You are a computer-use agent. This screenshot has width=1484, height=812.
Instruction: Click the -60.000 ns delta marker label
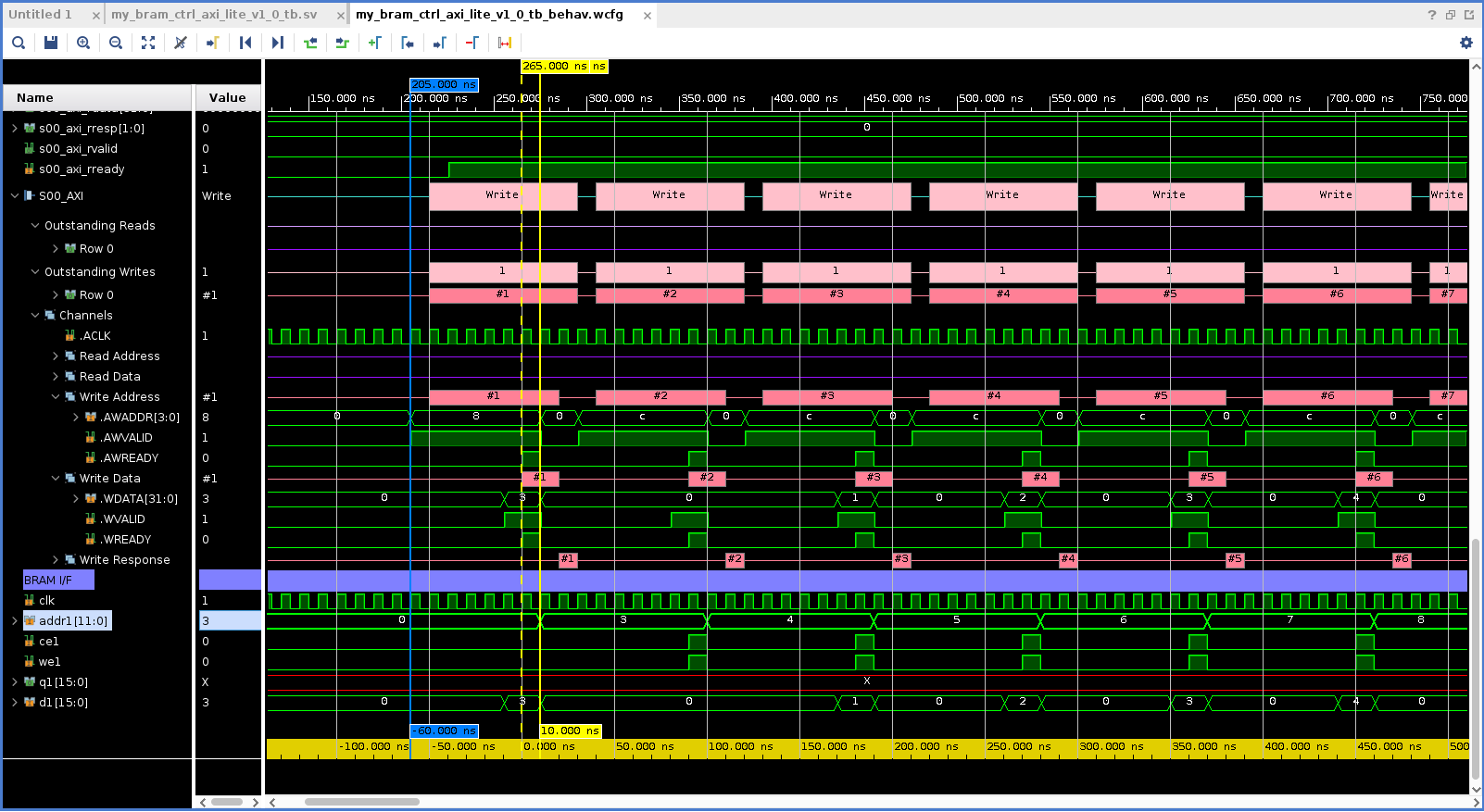444,731
